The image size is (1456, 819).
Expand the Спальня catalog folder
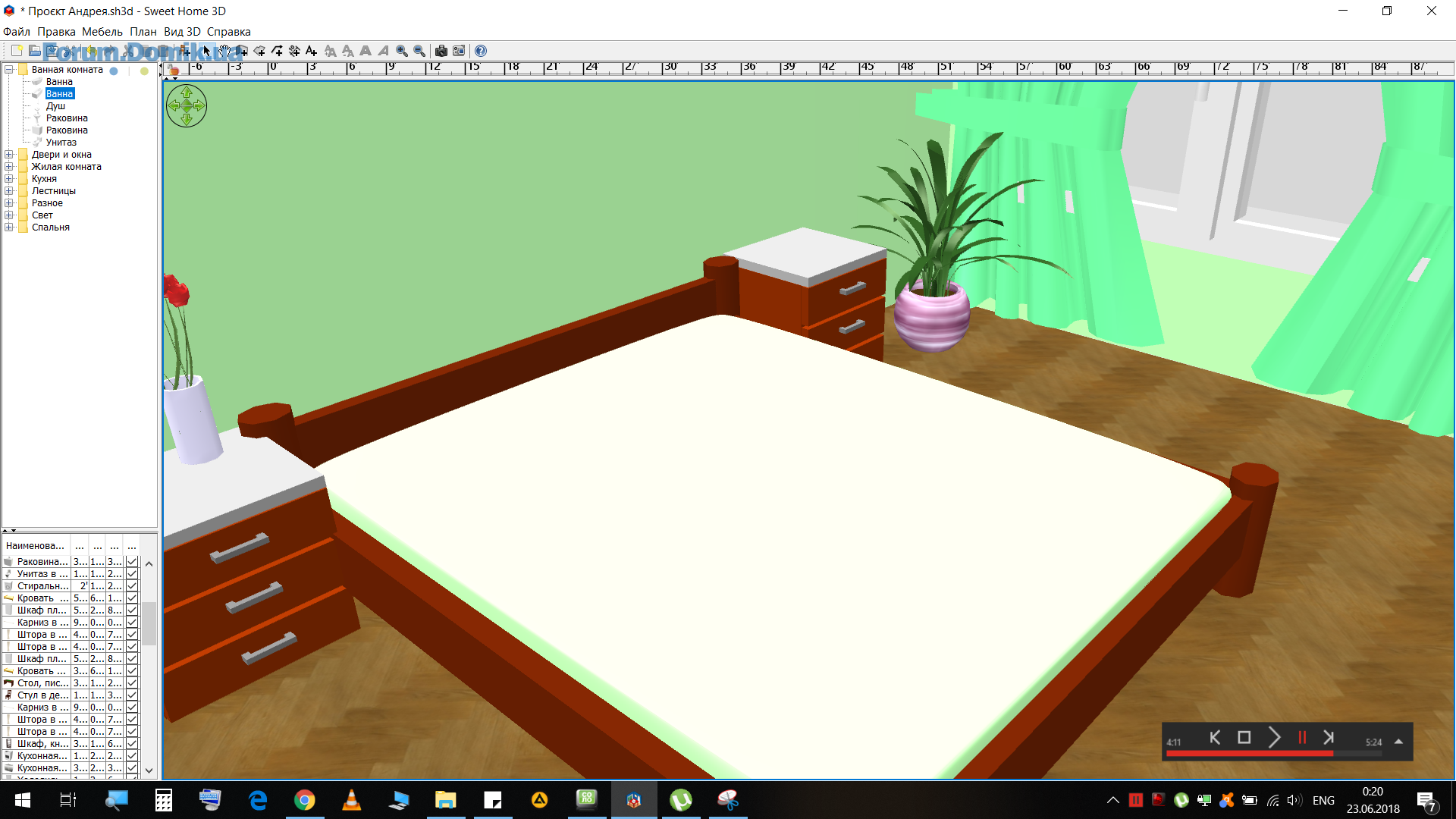[x=9, y=227]
